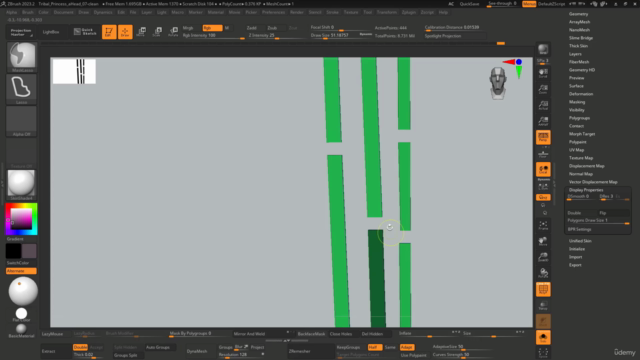The image size is (640, 360).
Task: Activate the Draw mode button
Action: tap(125, 32)
